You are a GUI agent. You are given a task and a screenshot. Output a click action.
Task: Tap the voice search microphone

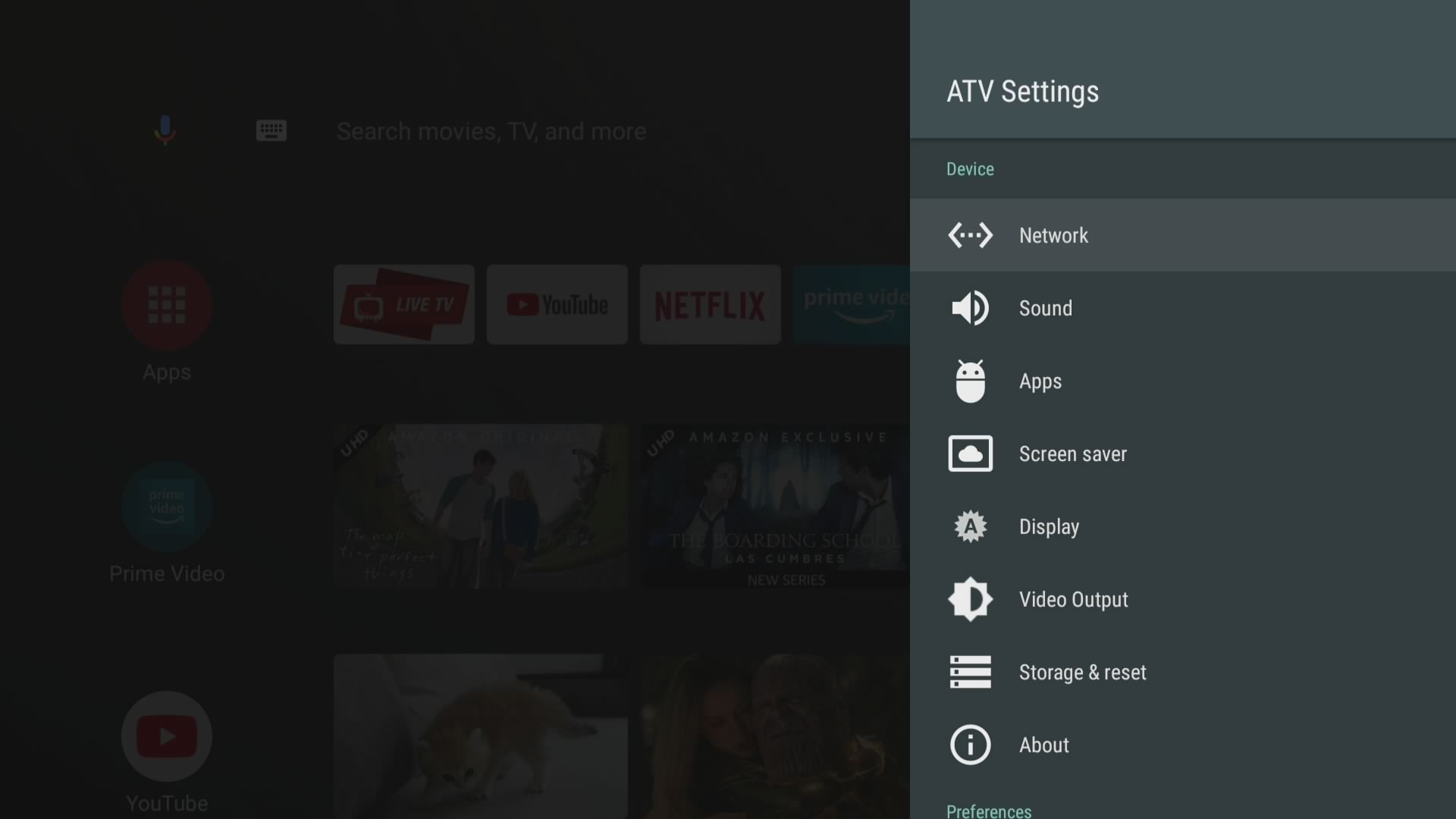pos(165,130)
